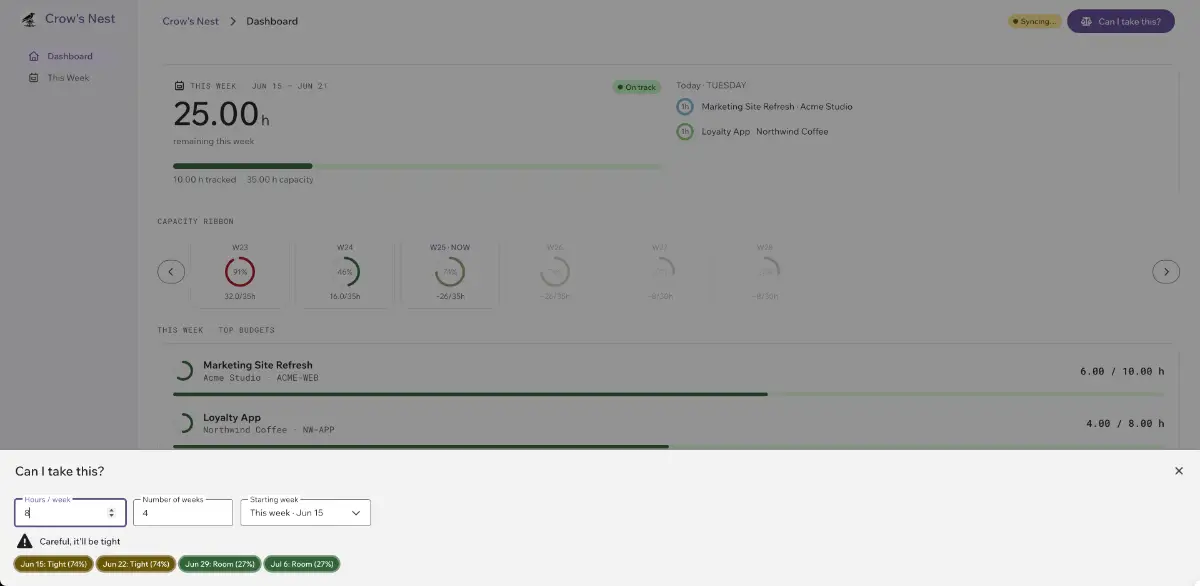This screenshot has width=1200, height=586.
Task: Close the Can I take this panel
Action: point(1178,471)
